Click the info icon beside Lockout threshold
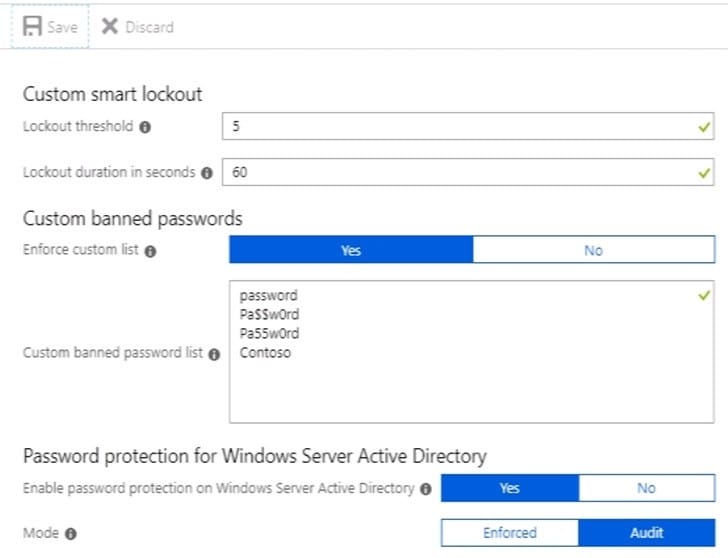 click(145, 128)
